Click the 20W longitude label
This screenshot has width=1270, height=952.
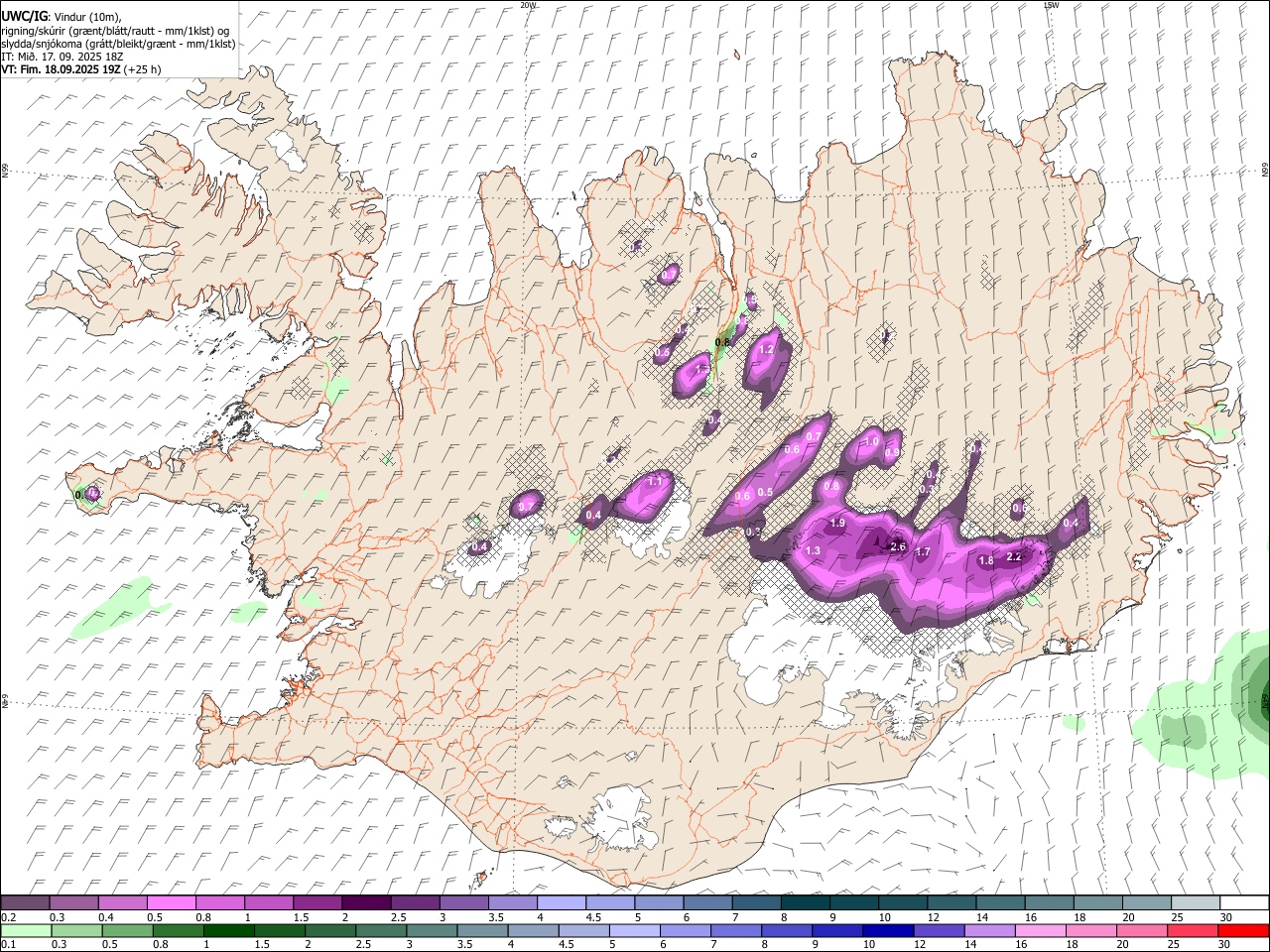point(528,5)
